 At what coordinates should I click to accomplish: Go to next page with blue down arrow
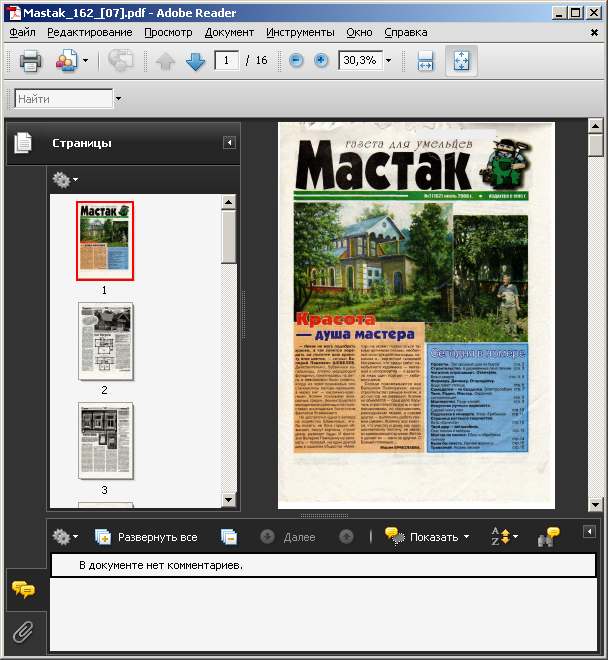pyautogui.click(x=195, y=61)
